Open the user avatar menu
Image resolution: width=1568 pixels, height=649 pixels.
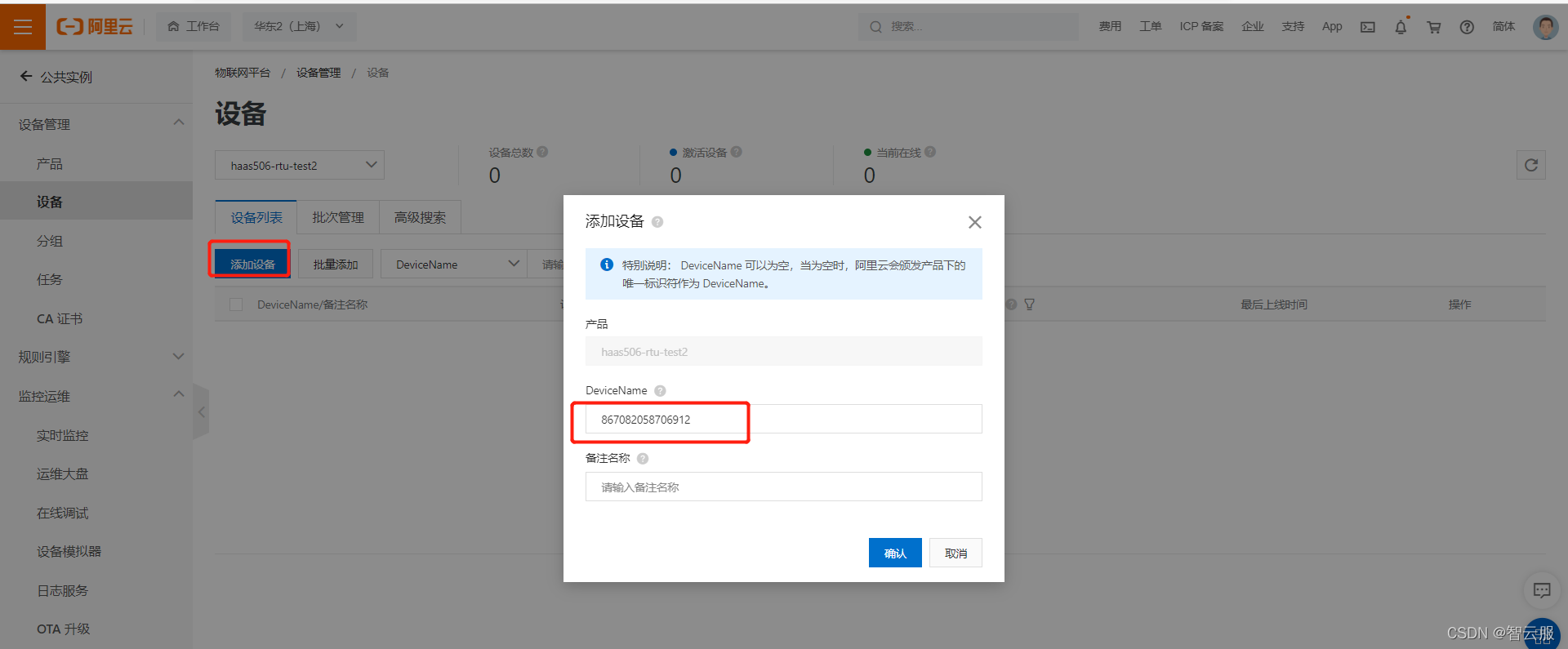coord(1545,27)
